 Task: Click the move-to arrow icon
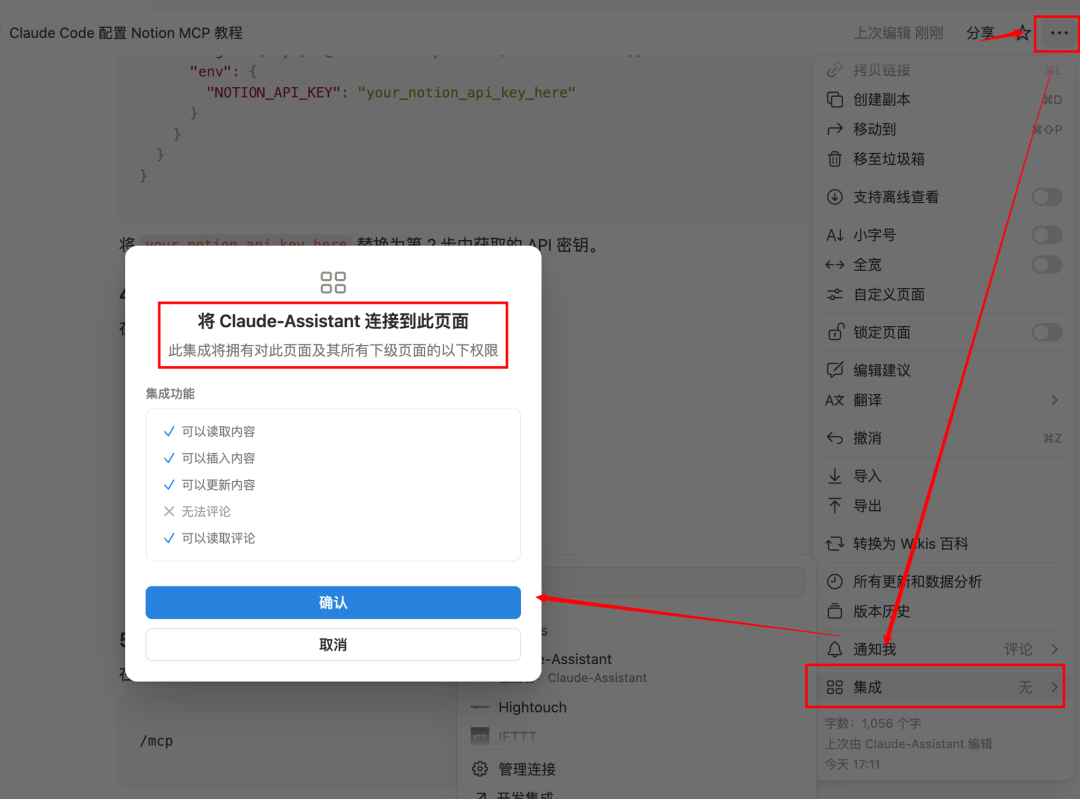point(835,129)
